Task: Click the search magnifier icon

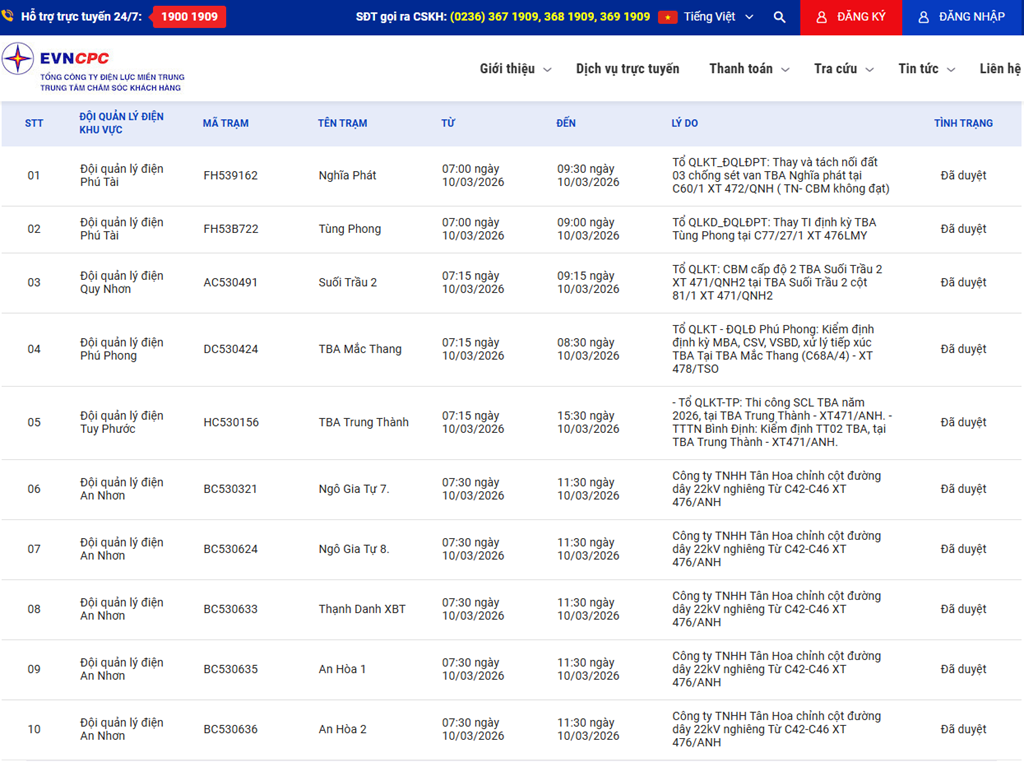Action: click(x=779, y=17)
